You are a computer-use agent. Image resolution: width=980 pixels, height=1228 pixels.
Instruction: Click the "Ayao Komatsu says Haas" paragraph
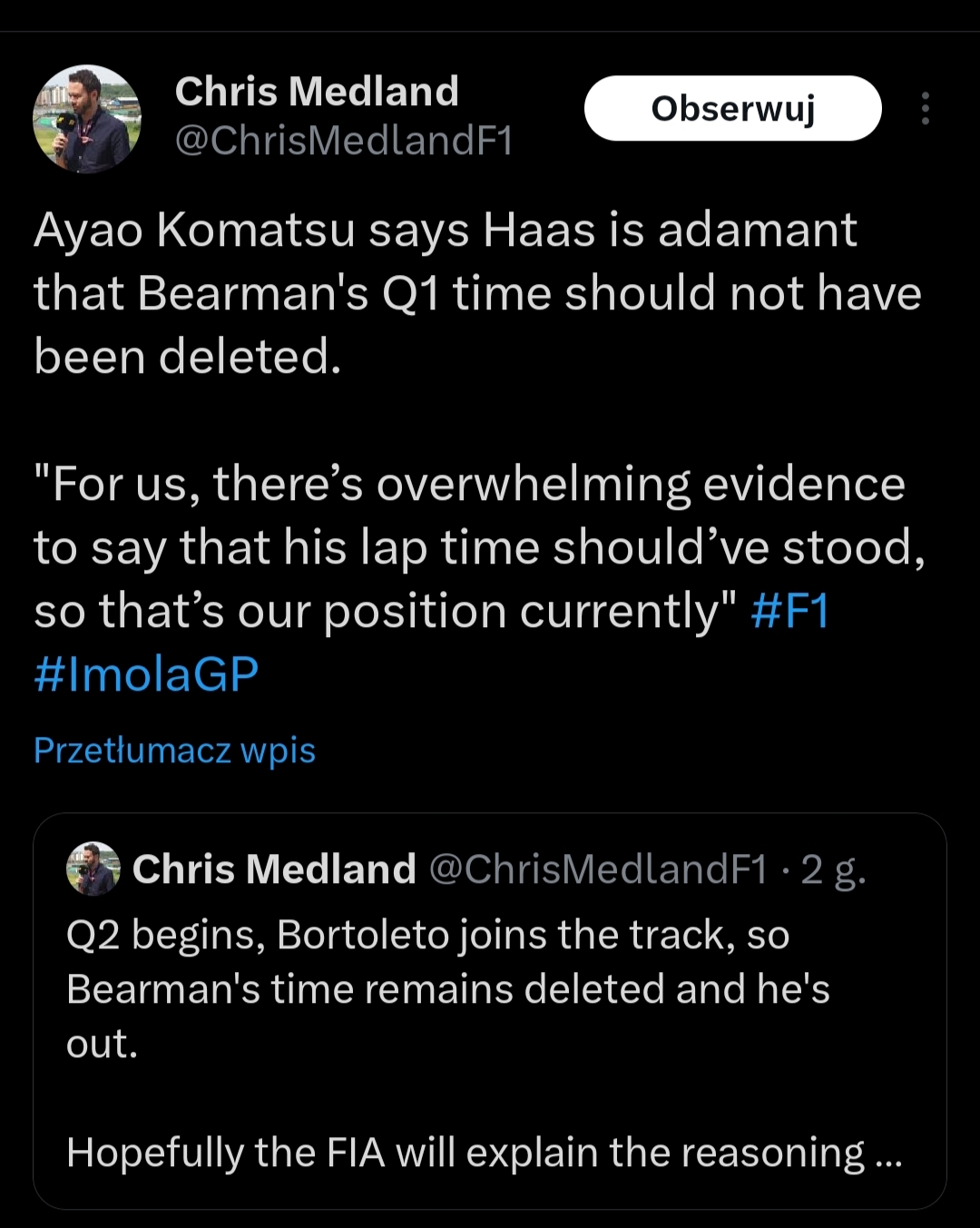click(x=445, y=231)
